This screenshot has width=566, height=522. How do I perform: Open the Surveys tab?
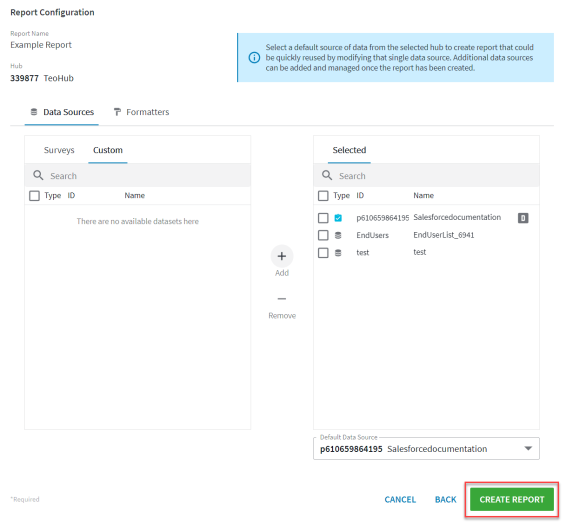[59, 150]
